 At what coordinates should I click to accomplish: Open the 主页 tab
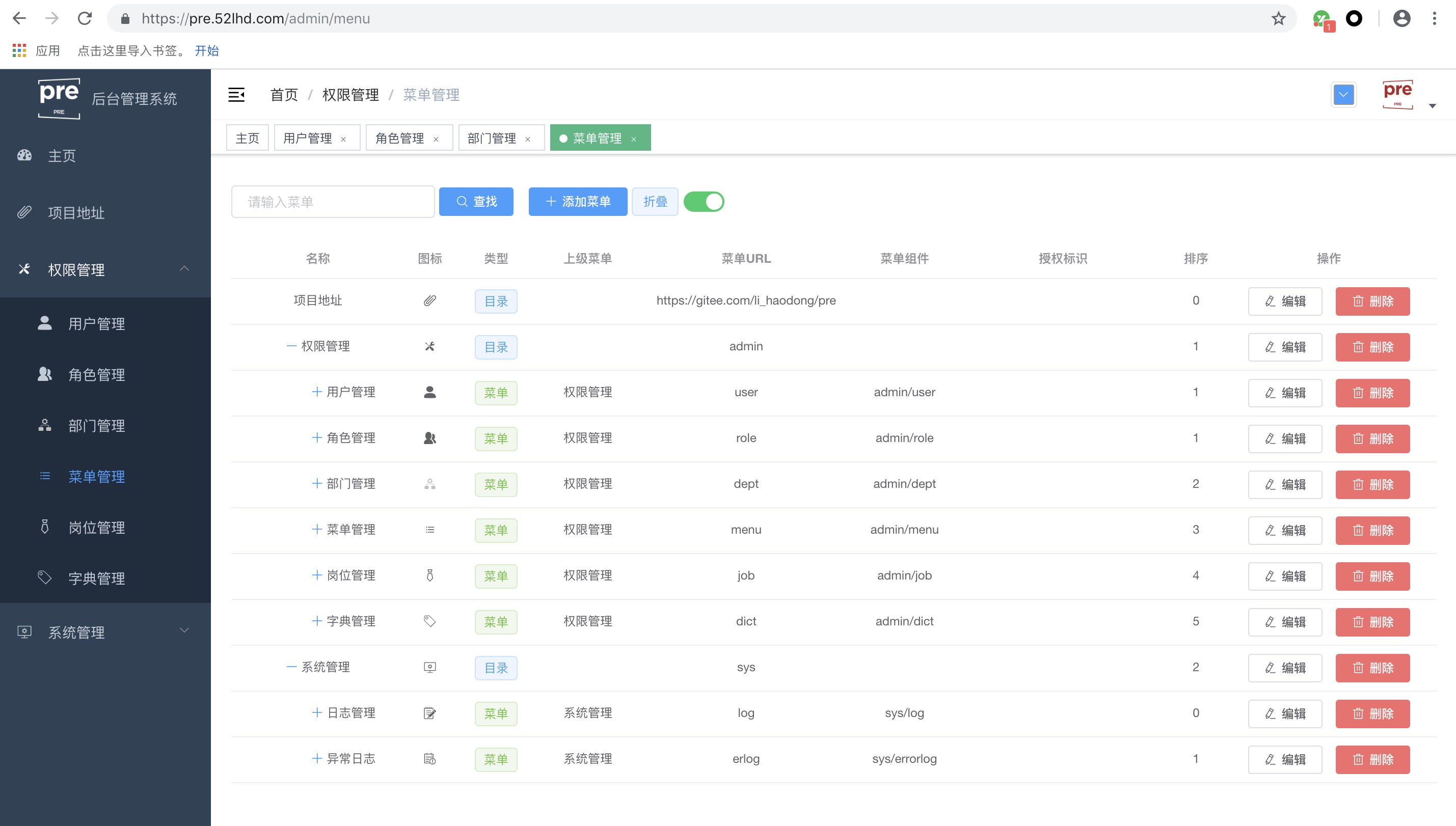247,137
